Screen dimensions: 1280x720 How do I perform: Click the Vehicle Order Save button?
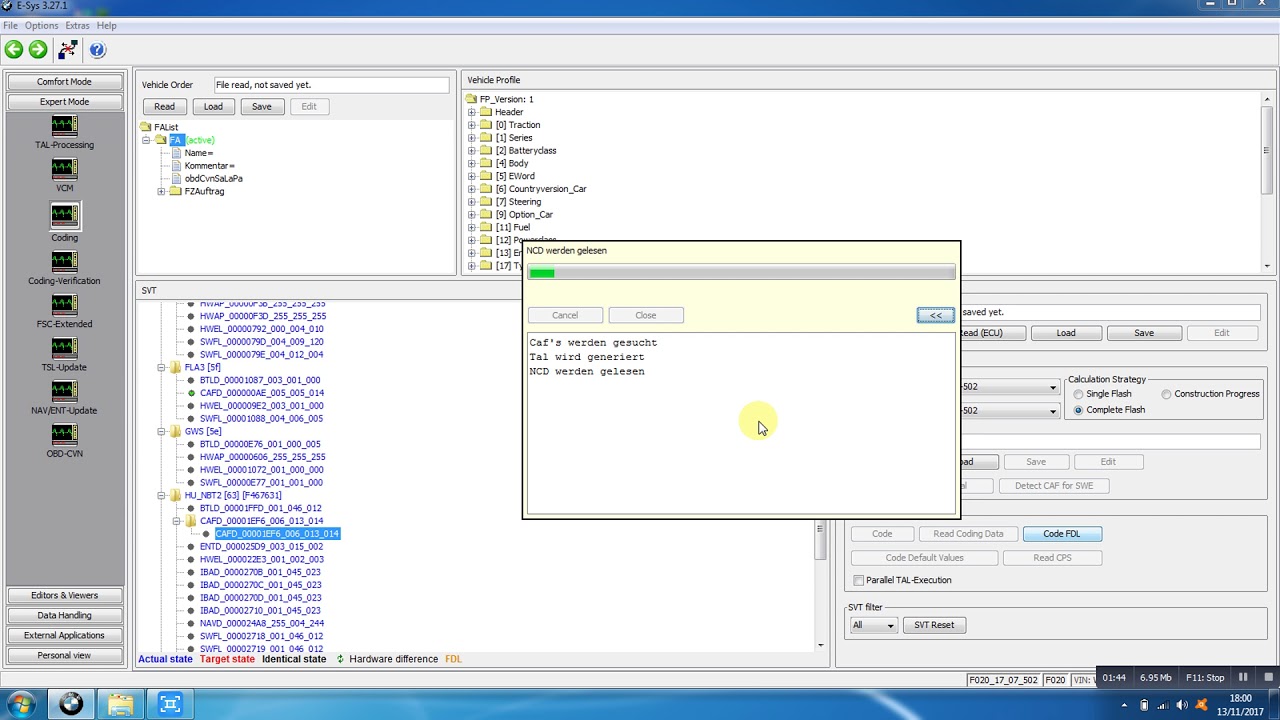pos(261,106)
